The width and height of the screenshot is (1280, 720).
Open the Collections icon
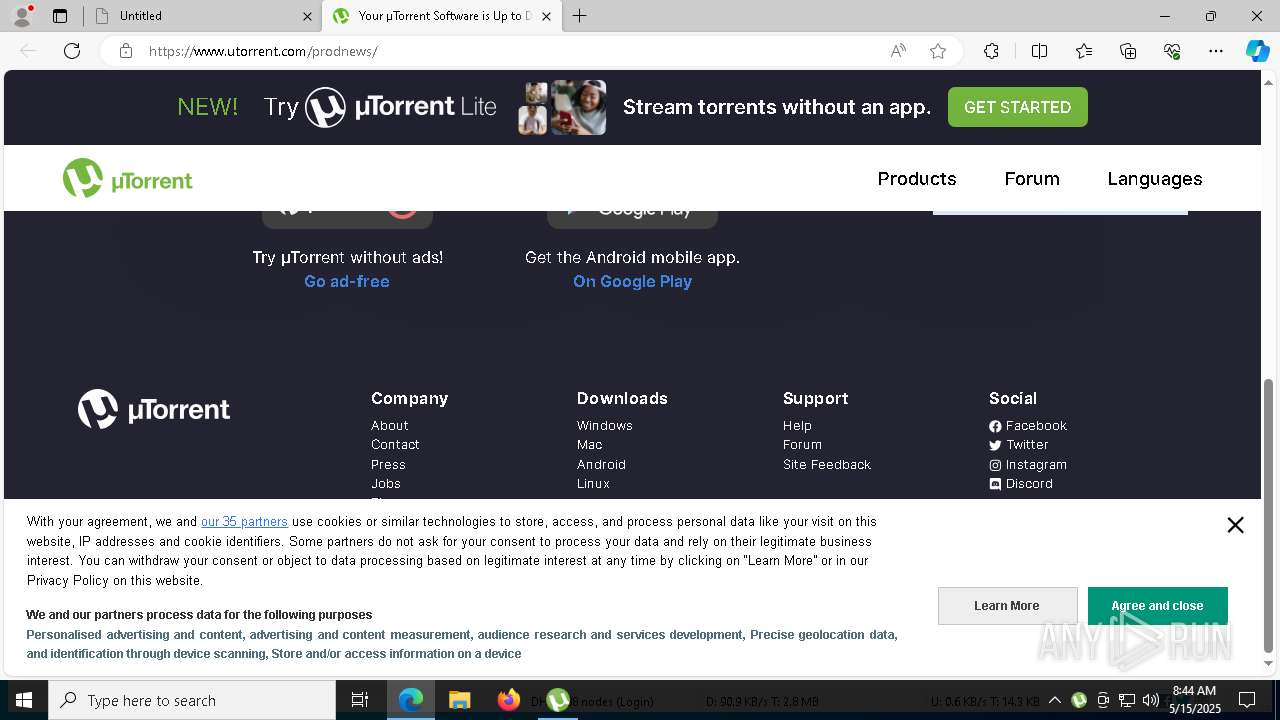pyautogui.click(x=1128, y=51)
